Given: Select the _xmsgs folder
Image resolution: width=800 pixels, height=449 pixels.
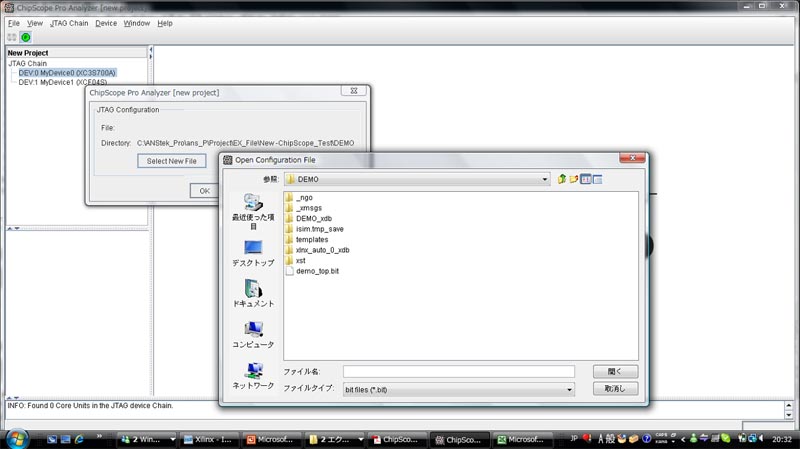Looking at the screenshot, I should [304, 208].
